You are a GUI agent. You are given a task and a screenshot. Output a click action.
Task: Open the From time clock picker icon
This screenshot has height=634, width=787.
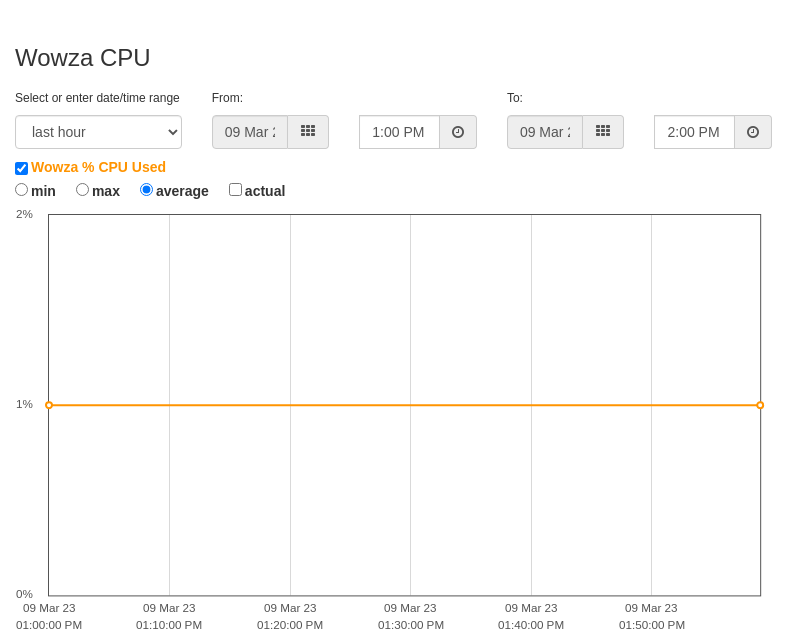[x=458, y=132]
